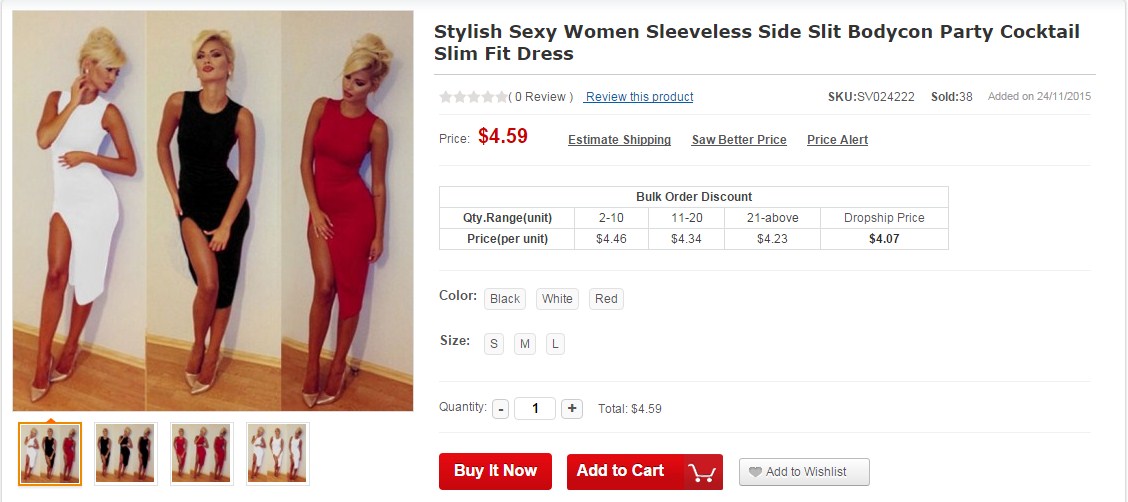The width and height of the screenshot is (1128, 502).
Task: Click the quantity input field
Action: point(535,408)
